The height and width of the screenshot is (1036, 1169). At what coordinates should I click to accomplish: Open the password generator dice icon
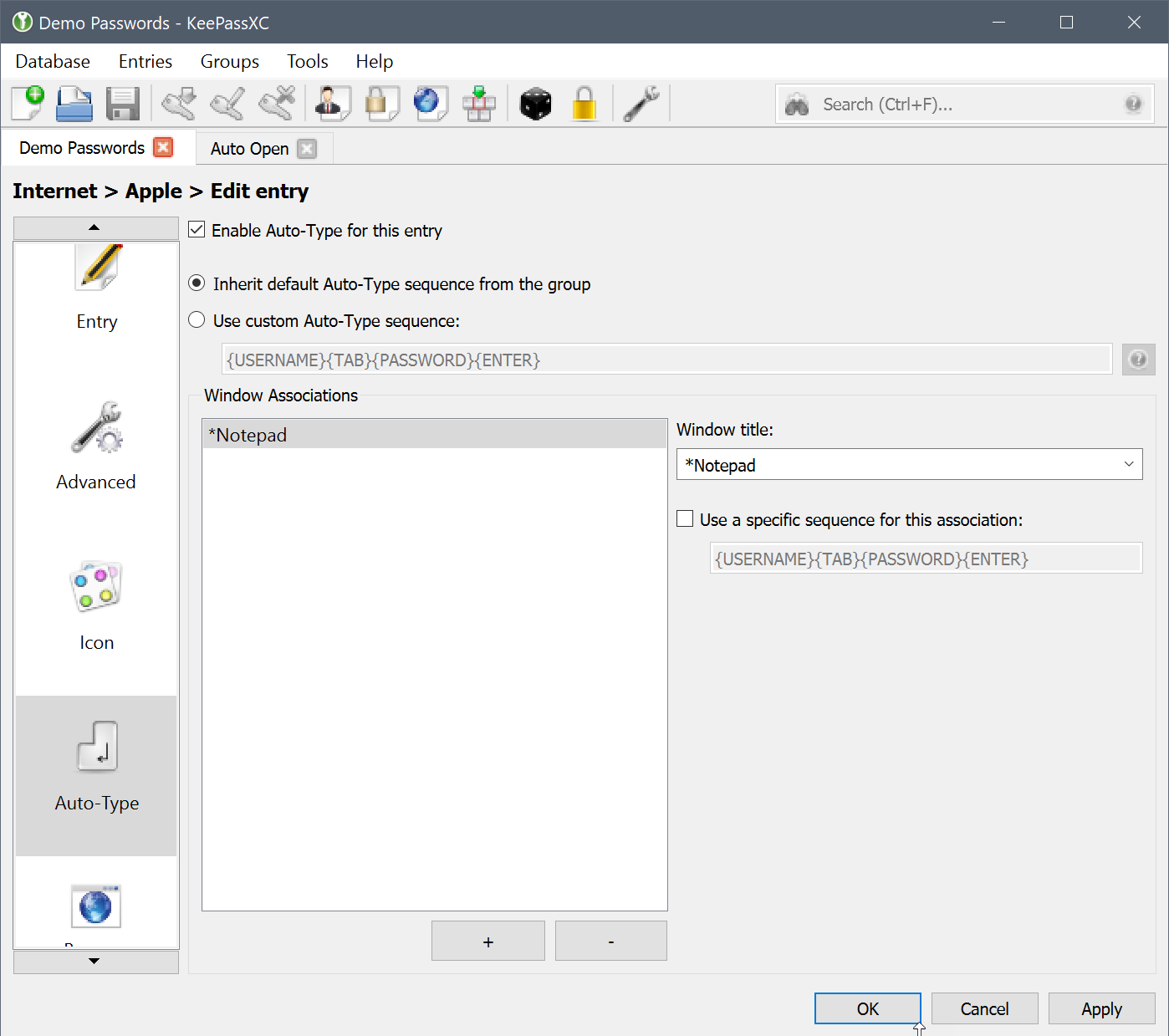click(x=536, y=103)
